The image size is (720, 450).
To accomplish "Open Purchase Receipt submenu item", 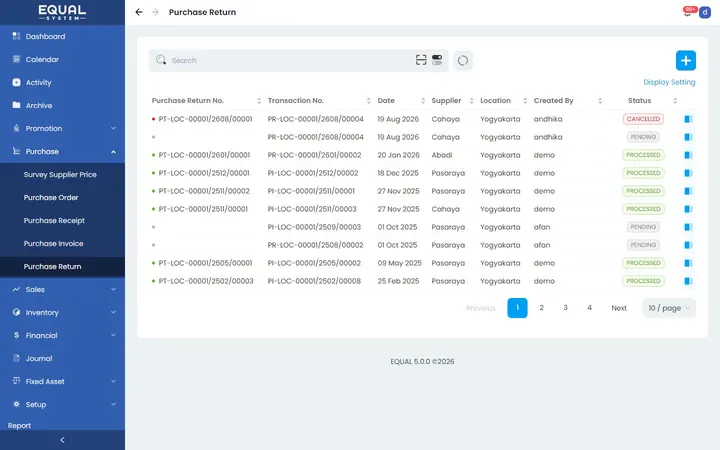I will 54,220.
